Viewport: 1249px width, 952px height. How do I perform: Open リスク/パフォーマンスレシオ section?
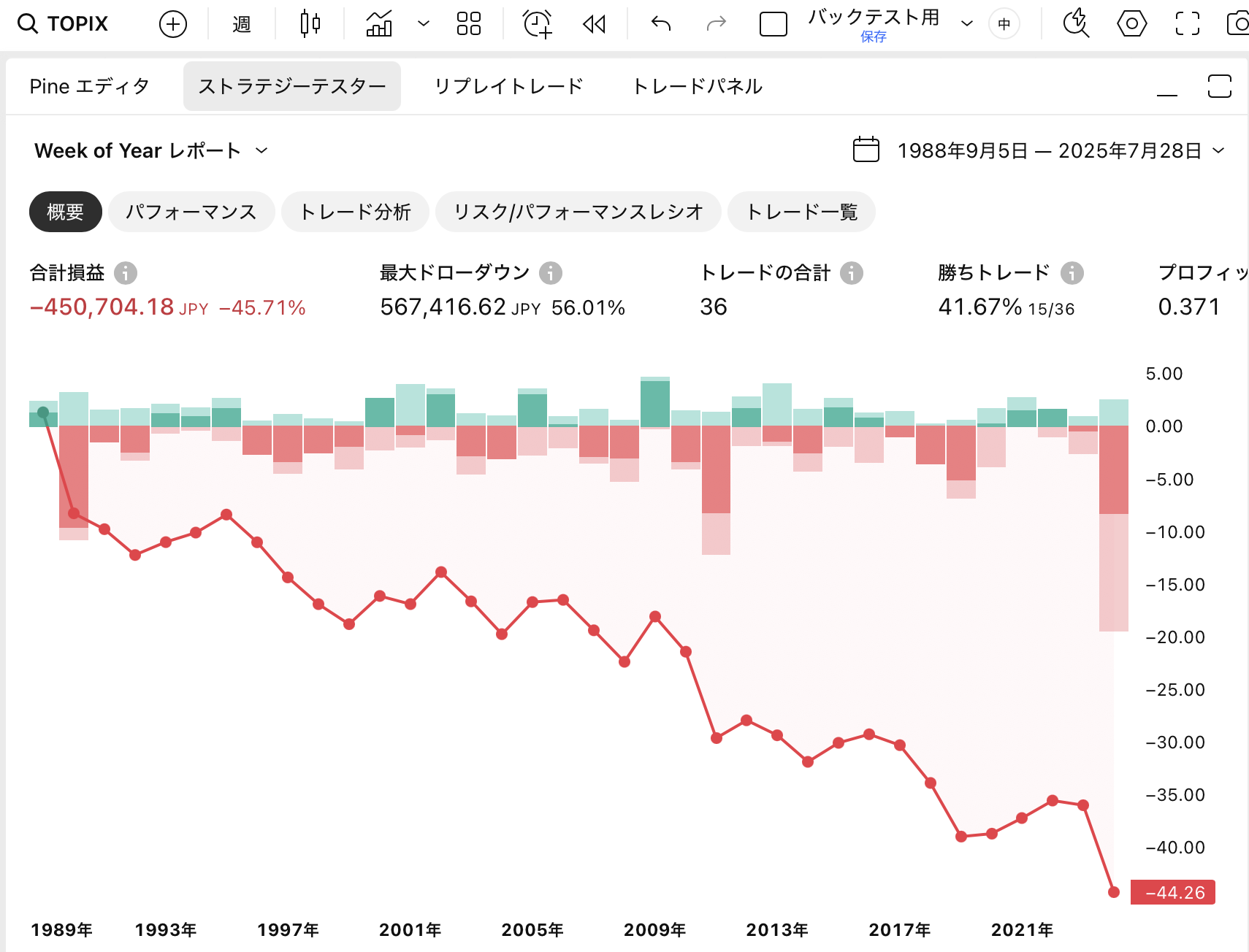578,212
